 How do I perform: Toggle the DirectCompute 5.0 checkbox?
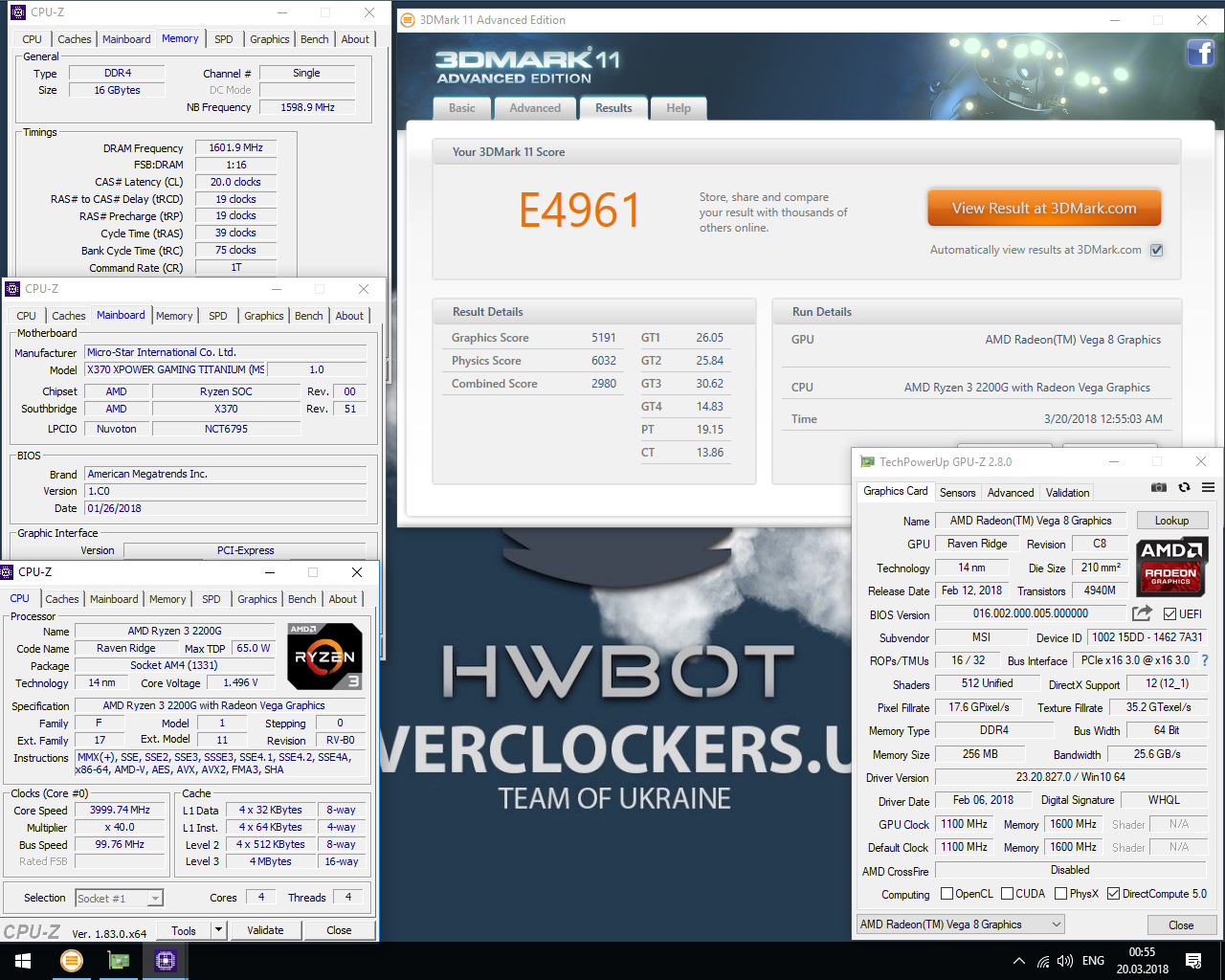1113,893
